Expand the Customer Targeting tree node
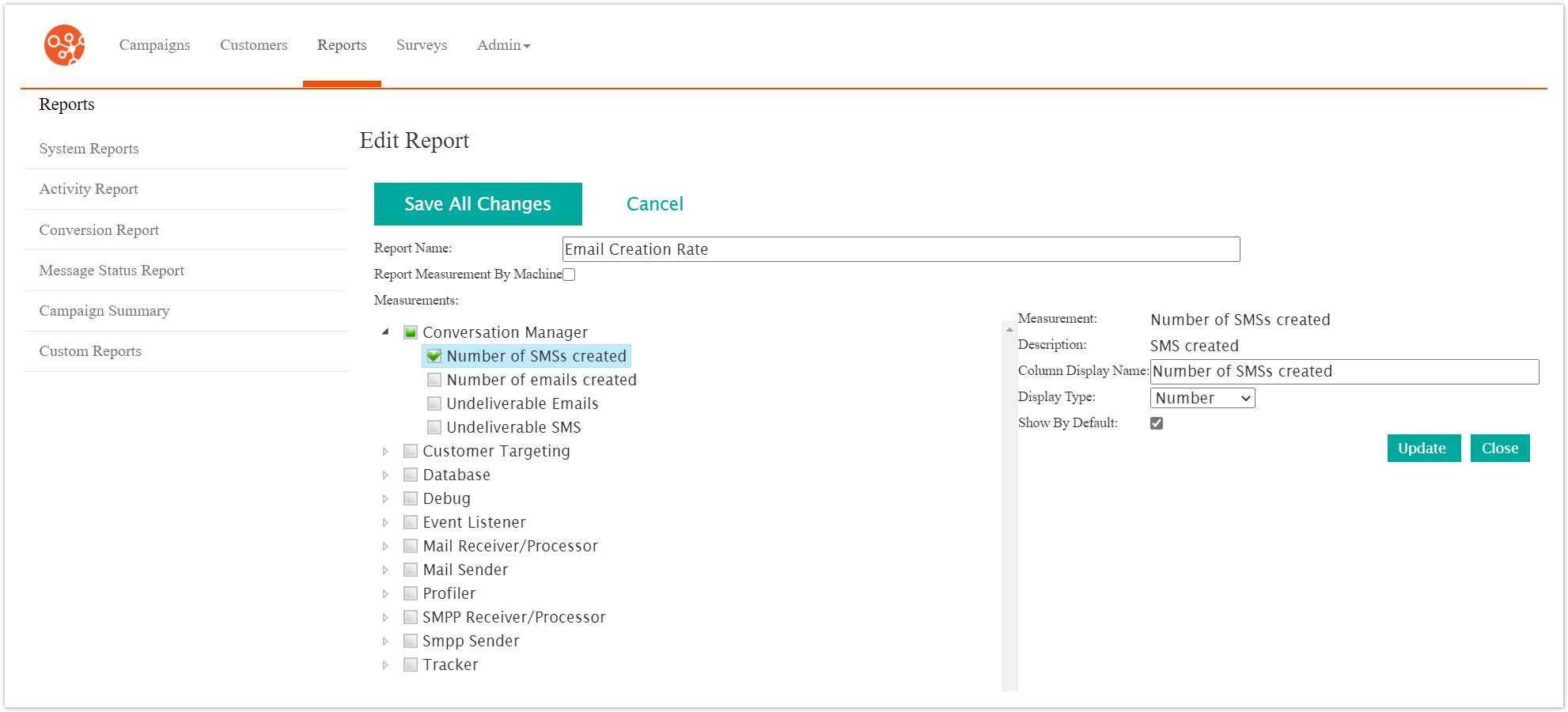Screen dimensions: 1568x712 click(x=385, y=451)
